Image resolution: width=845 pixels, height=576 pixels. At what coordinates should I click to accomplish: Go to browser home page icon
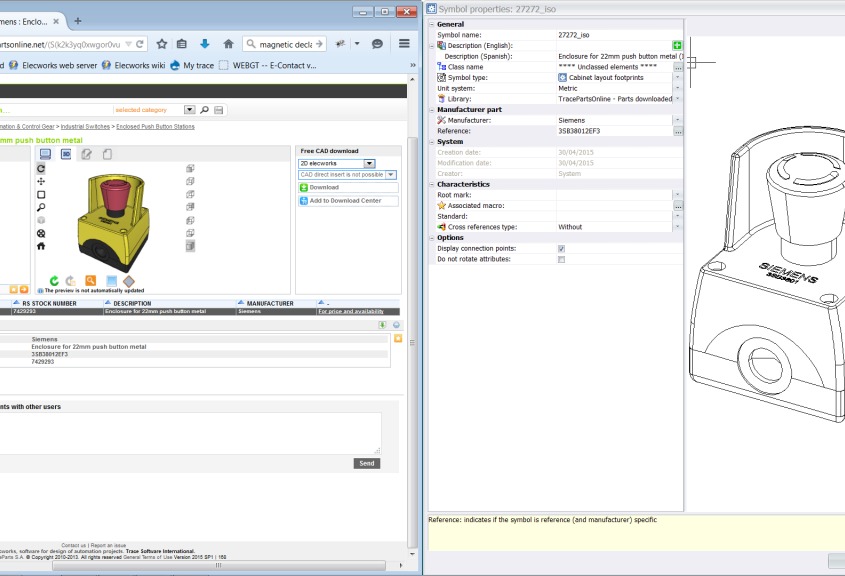point(228,44)
